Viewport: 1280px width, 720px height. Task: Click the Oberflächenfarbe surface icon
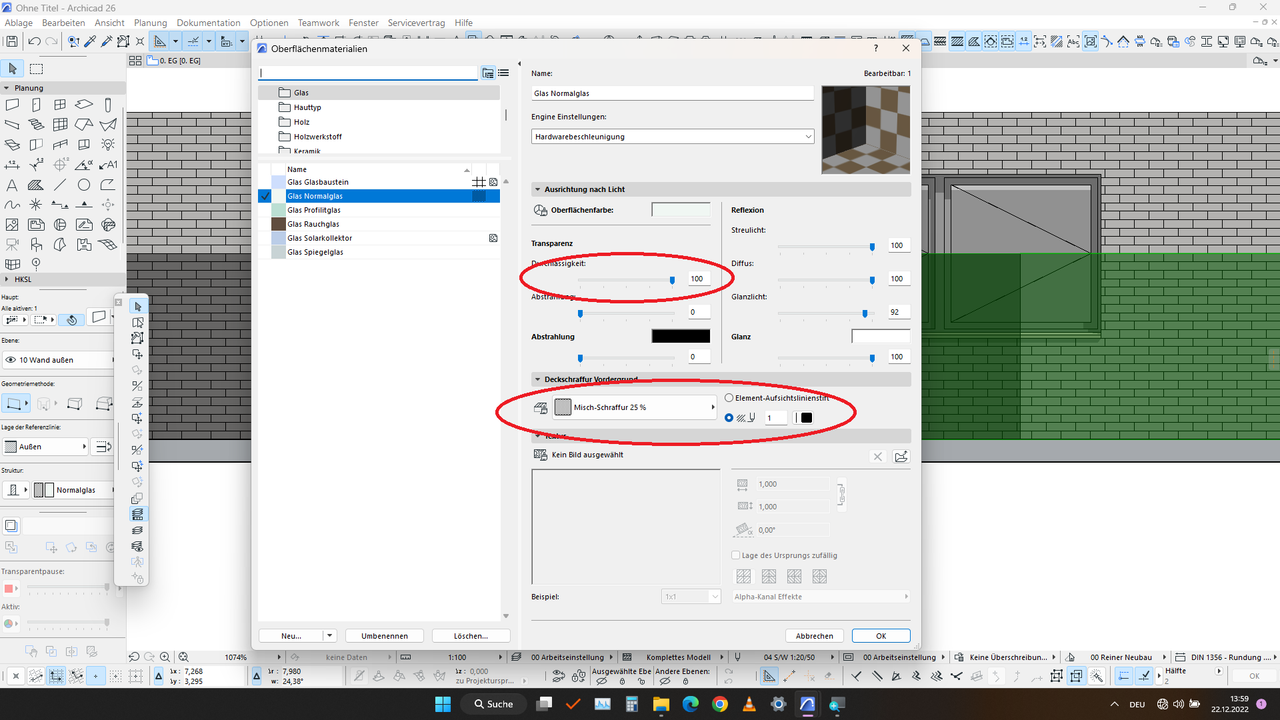pos(539,210)
